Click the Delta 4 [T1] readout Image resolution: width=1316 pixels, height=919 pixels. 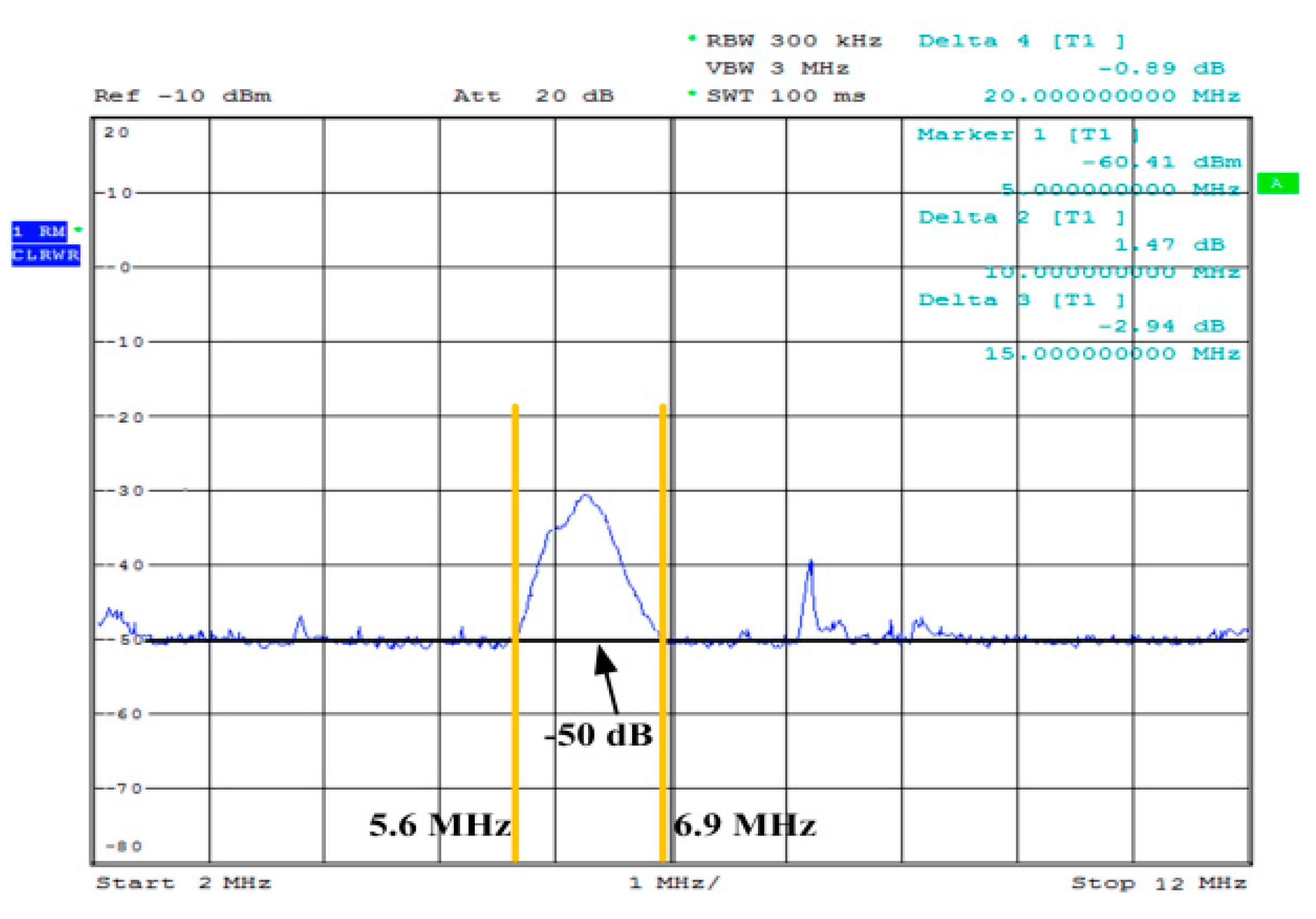click(1021, 41)
